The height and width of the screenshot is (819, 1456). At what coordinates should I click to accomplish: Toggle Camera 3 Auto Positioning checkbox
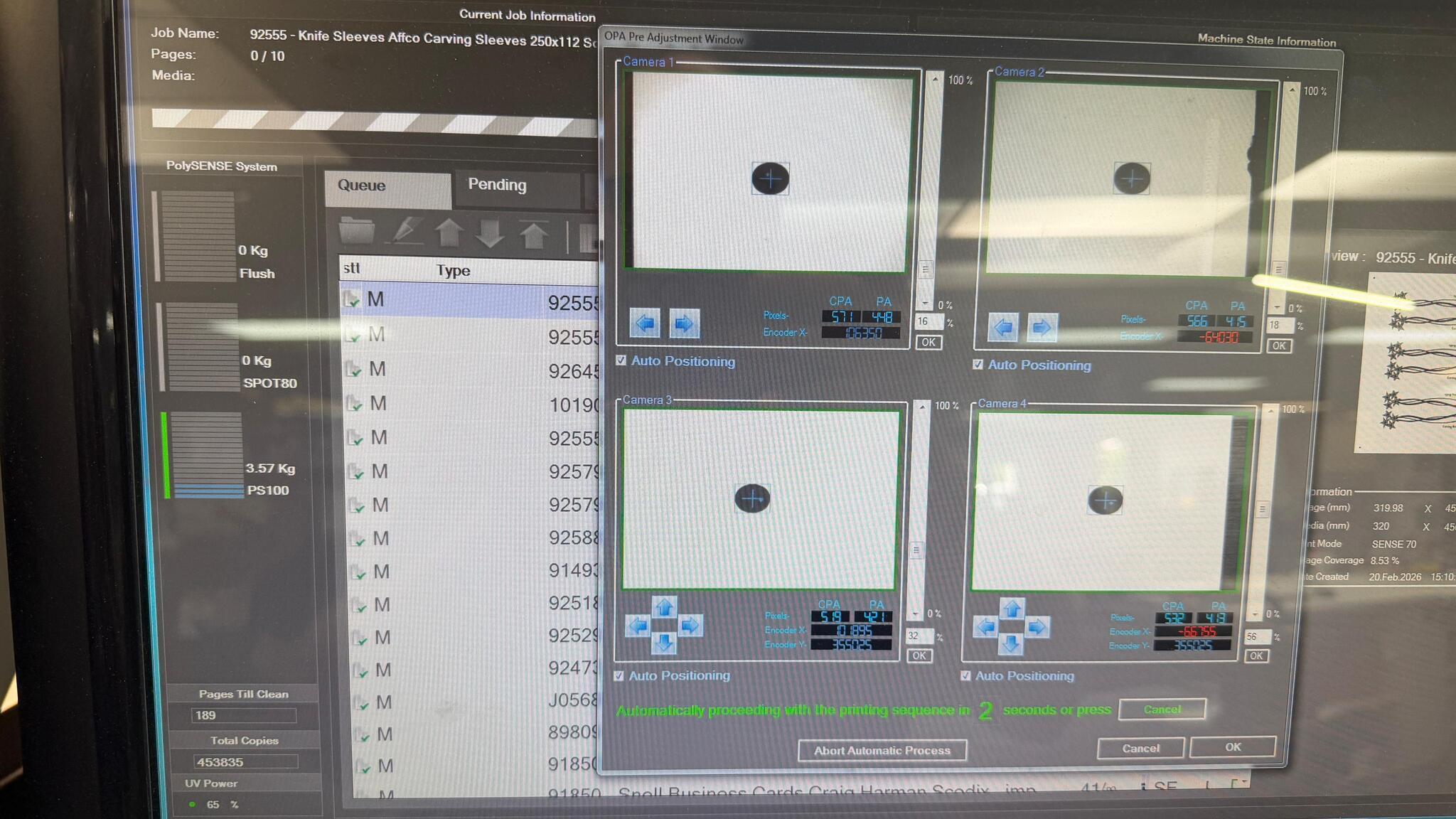click(x=619, y=675)
